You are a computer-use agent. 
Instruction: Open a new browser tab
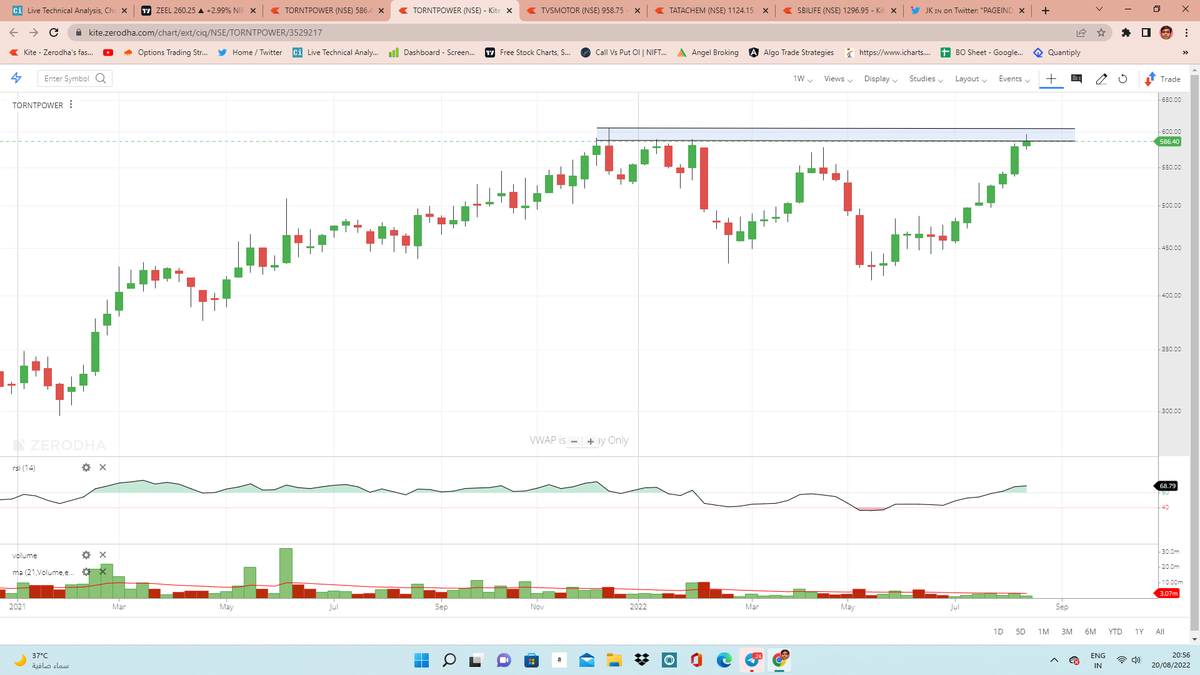(1044, 11)
